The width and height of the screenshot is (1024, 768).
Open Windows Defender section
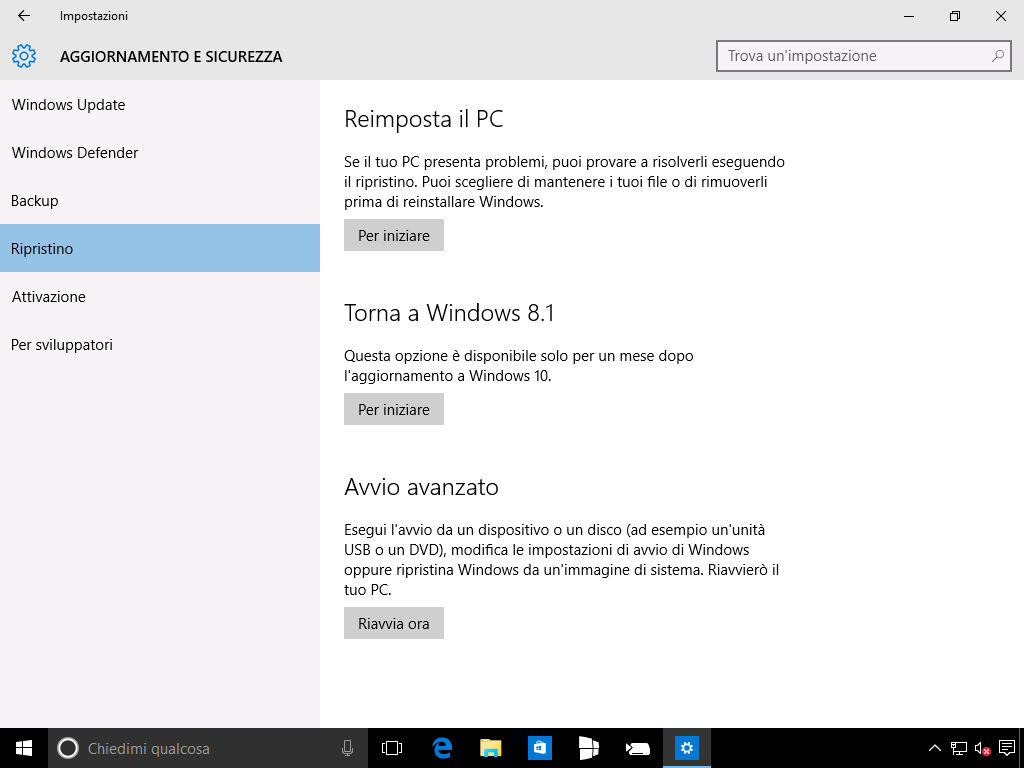tap(160, 153)
